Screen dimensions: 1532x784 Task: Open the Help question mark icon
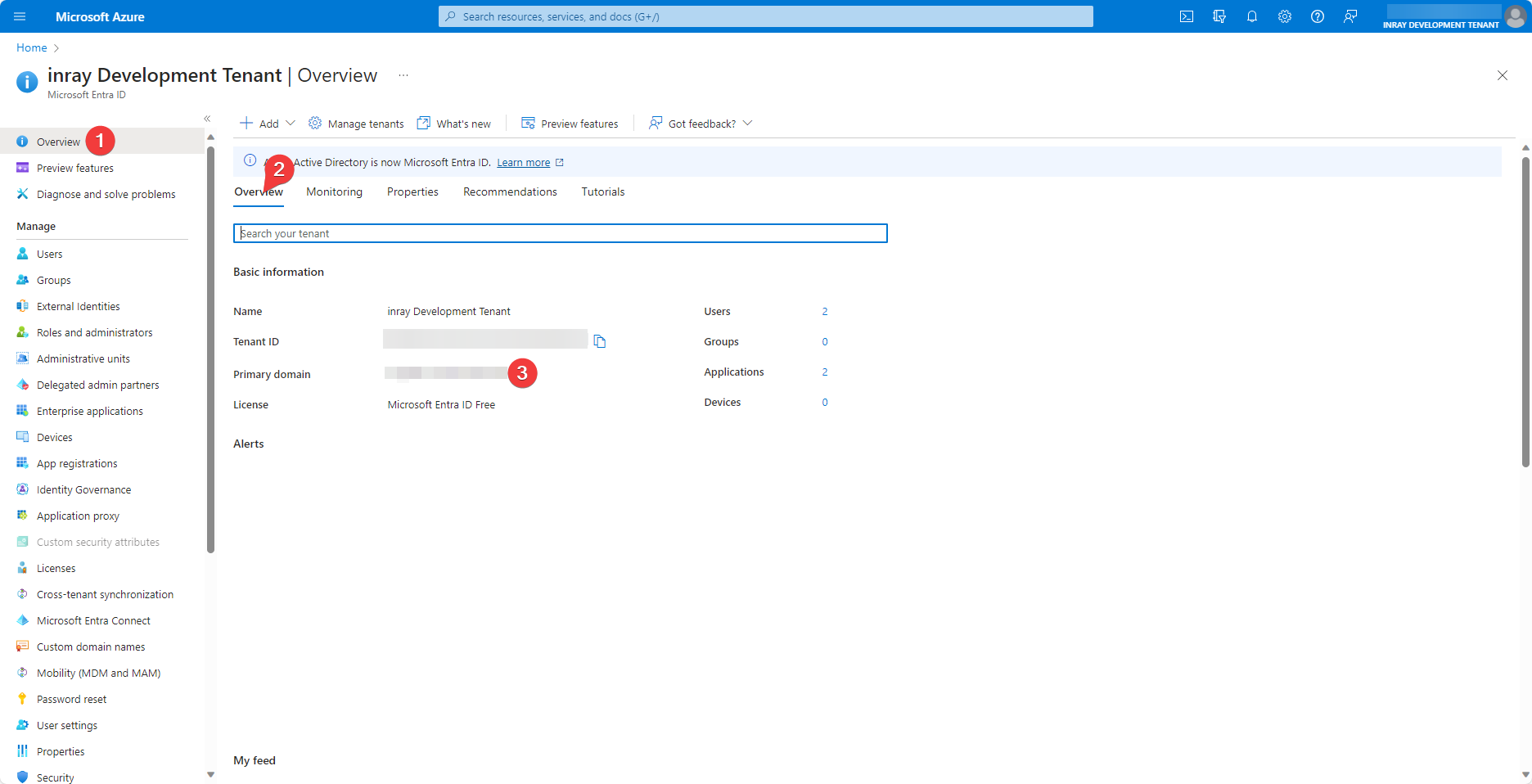[1318, 16]
